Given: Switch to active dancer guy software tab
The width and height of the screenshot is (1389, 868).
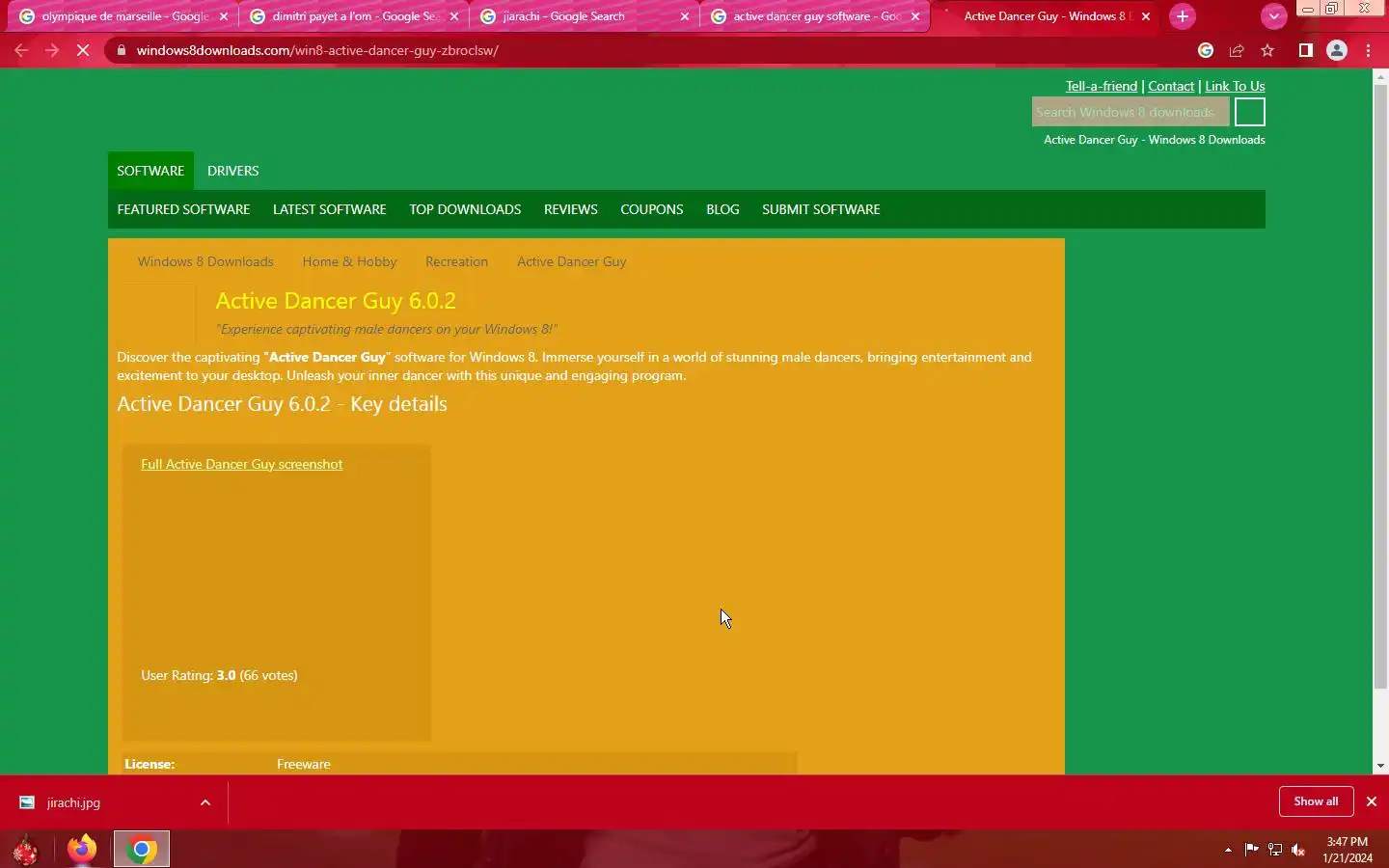Looking at the screenshot, I should 813,16.
